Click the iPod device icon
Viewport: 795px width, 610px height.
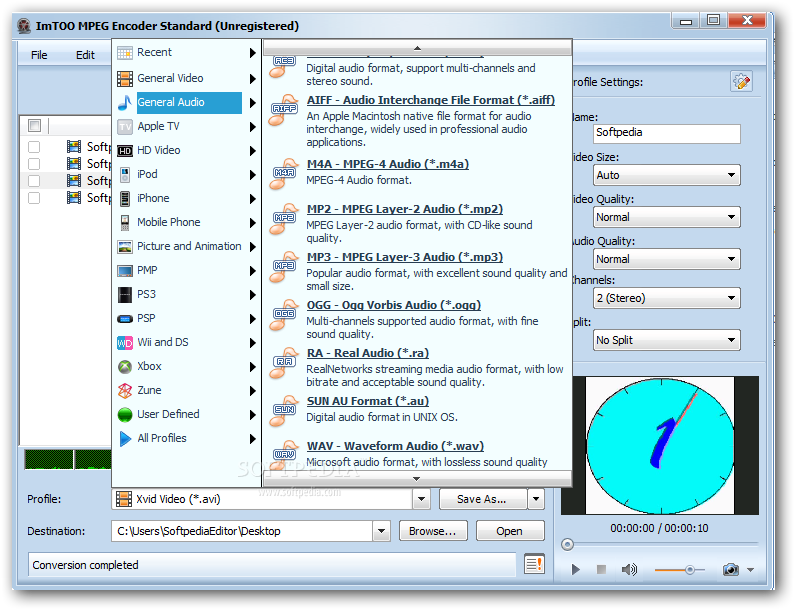pos(125,174)
